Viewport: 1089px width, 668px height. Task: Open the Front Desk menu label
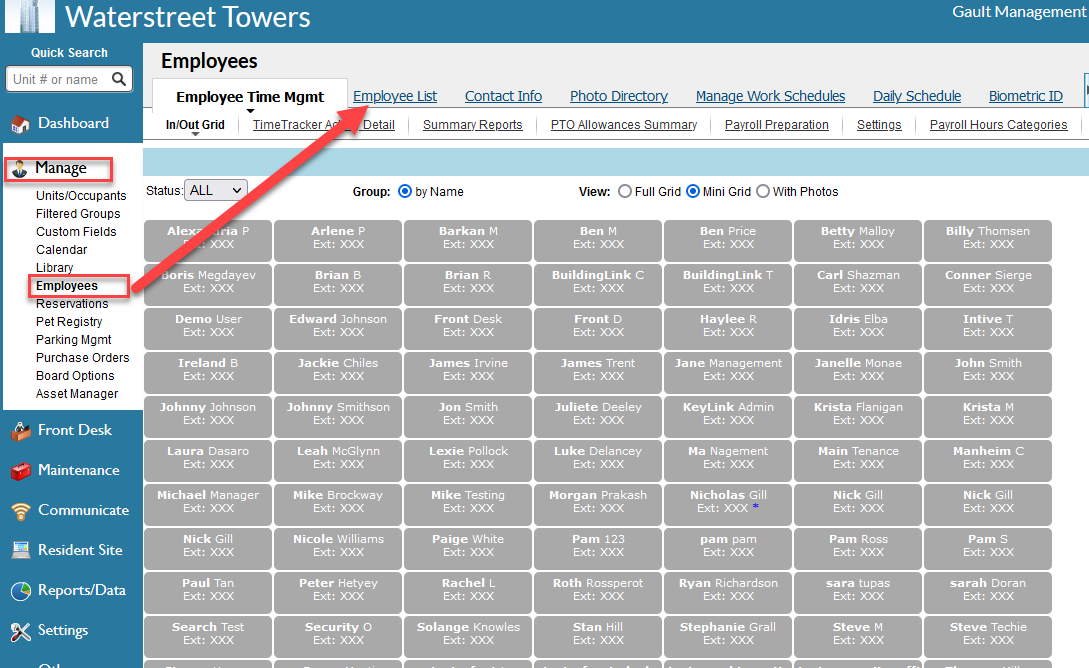click(x=75, y=431)
